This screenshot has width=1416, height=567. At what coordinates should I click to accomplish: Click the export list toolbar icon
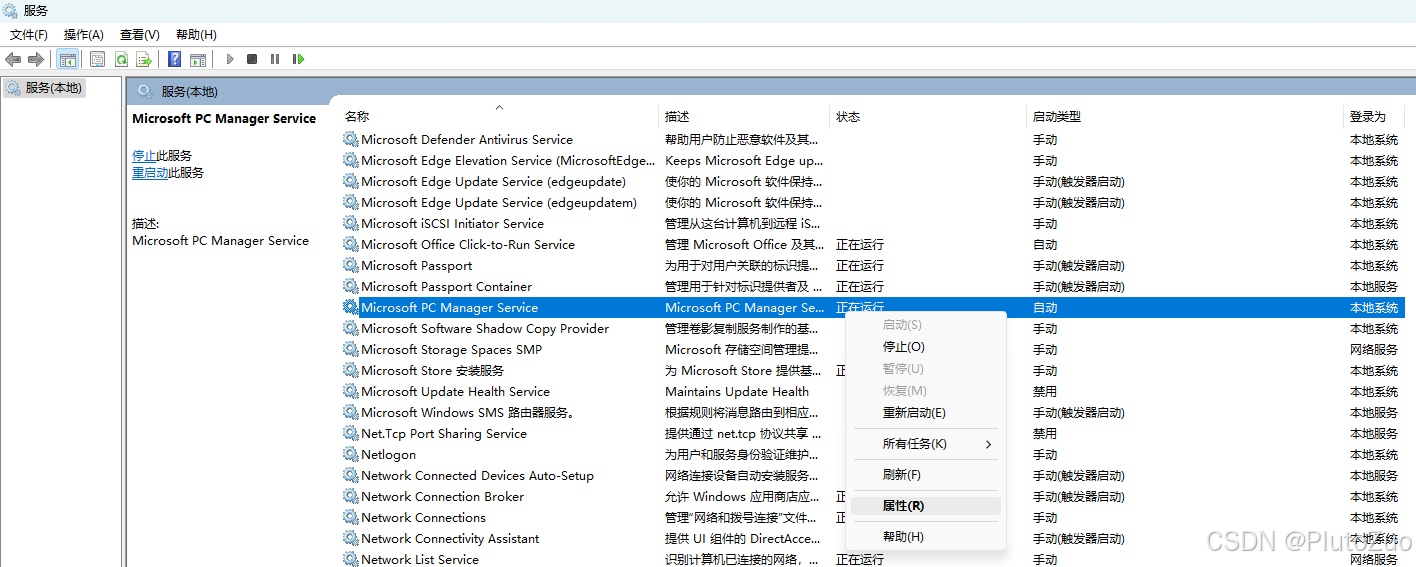click(144, 59)
